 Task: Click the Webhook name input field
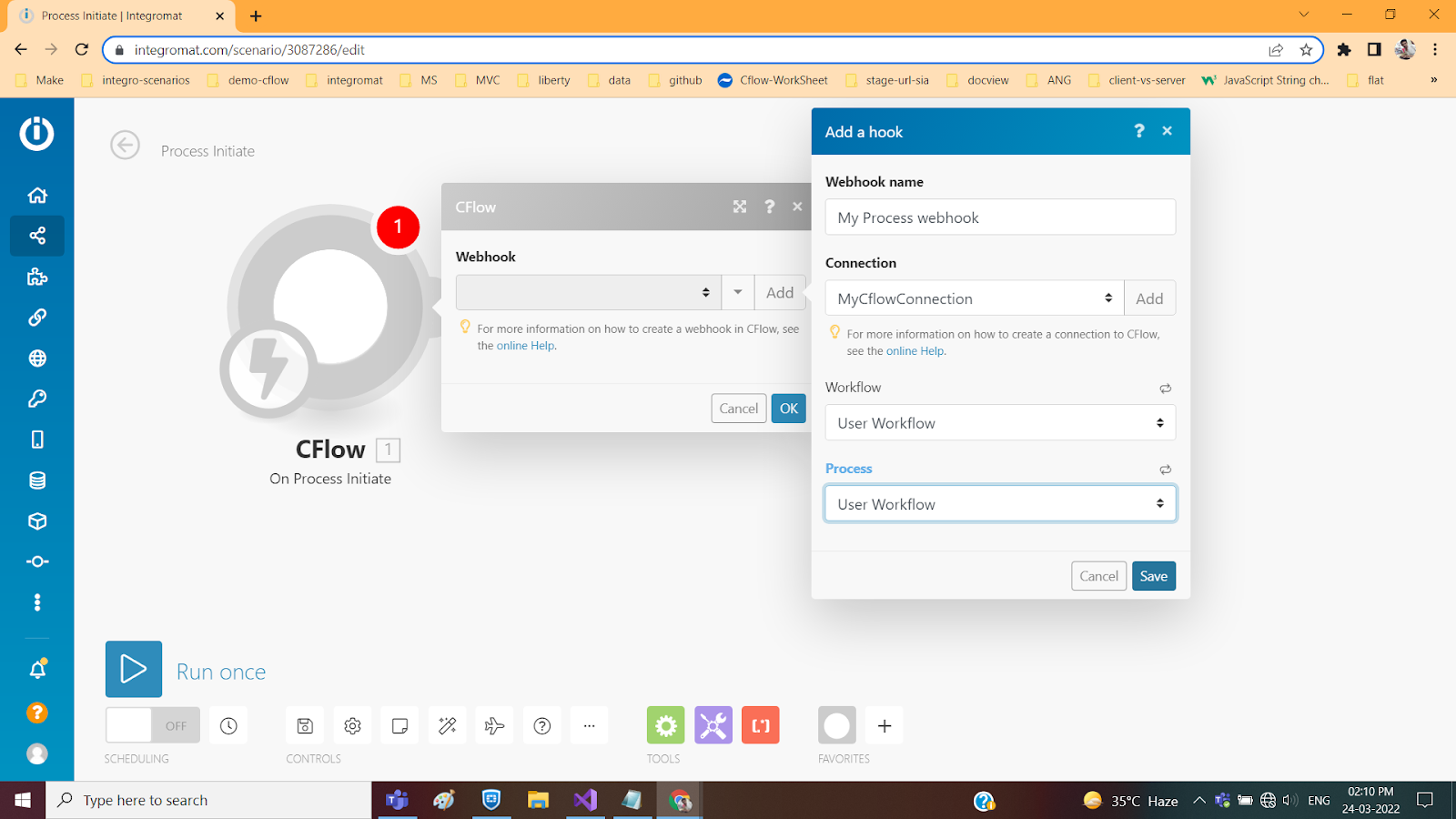[1000, 217]
